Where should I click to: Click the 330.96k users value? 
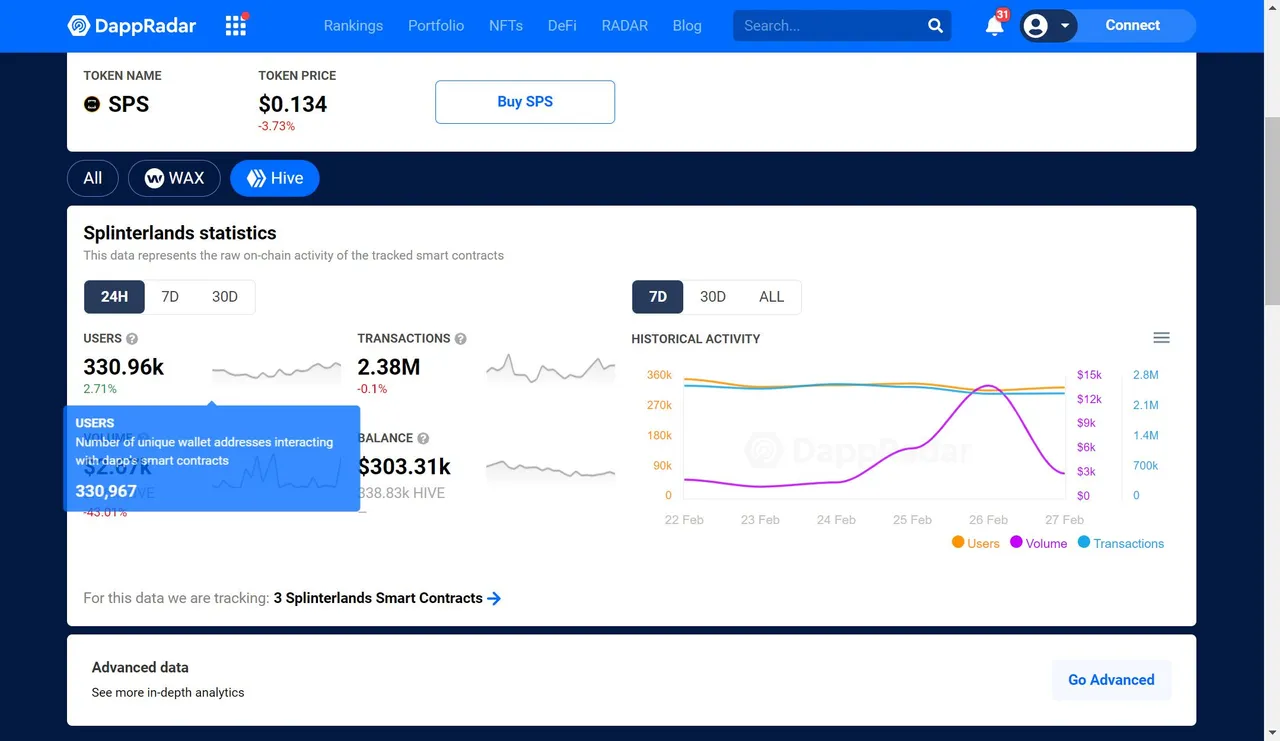pyautogui.click(x=124, y=367)
